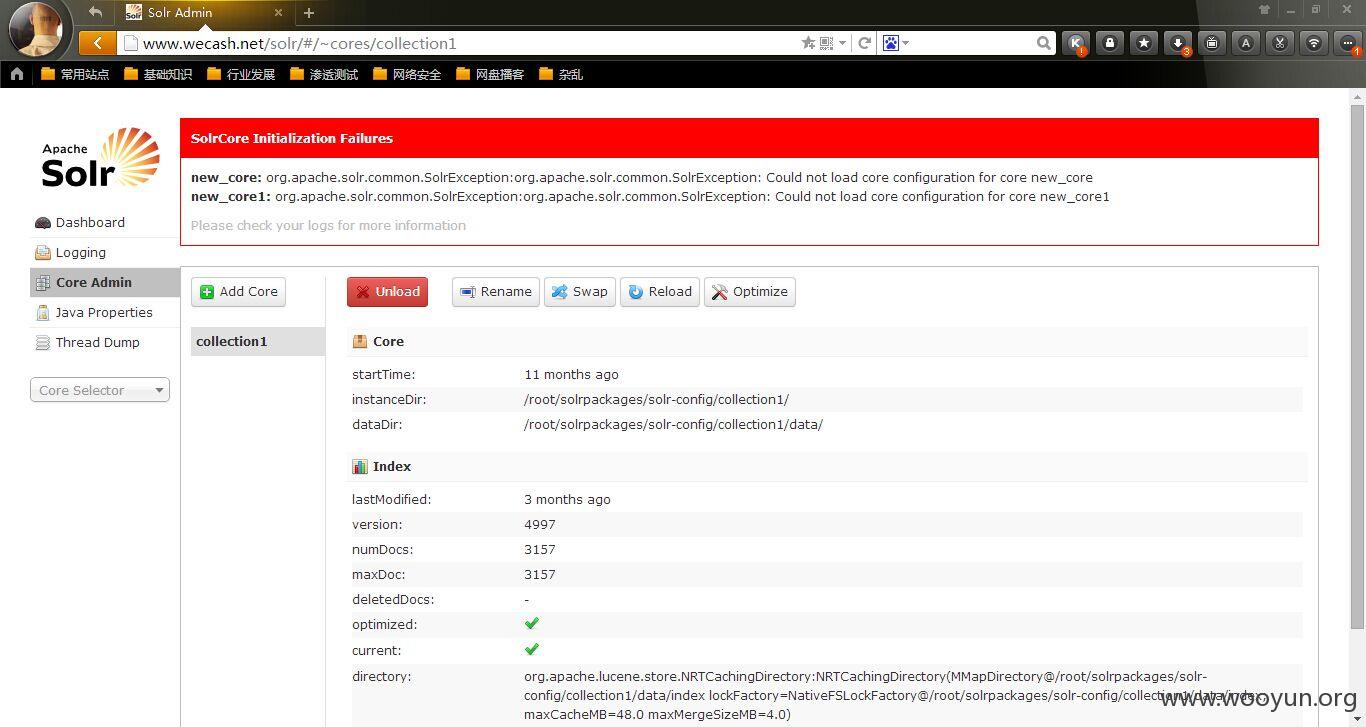Click the letter A toolbar icon
This screenshot has width=1366, height=727.
tap(1246, 43)
